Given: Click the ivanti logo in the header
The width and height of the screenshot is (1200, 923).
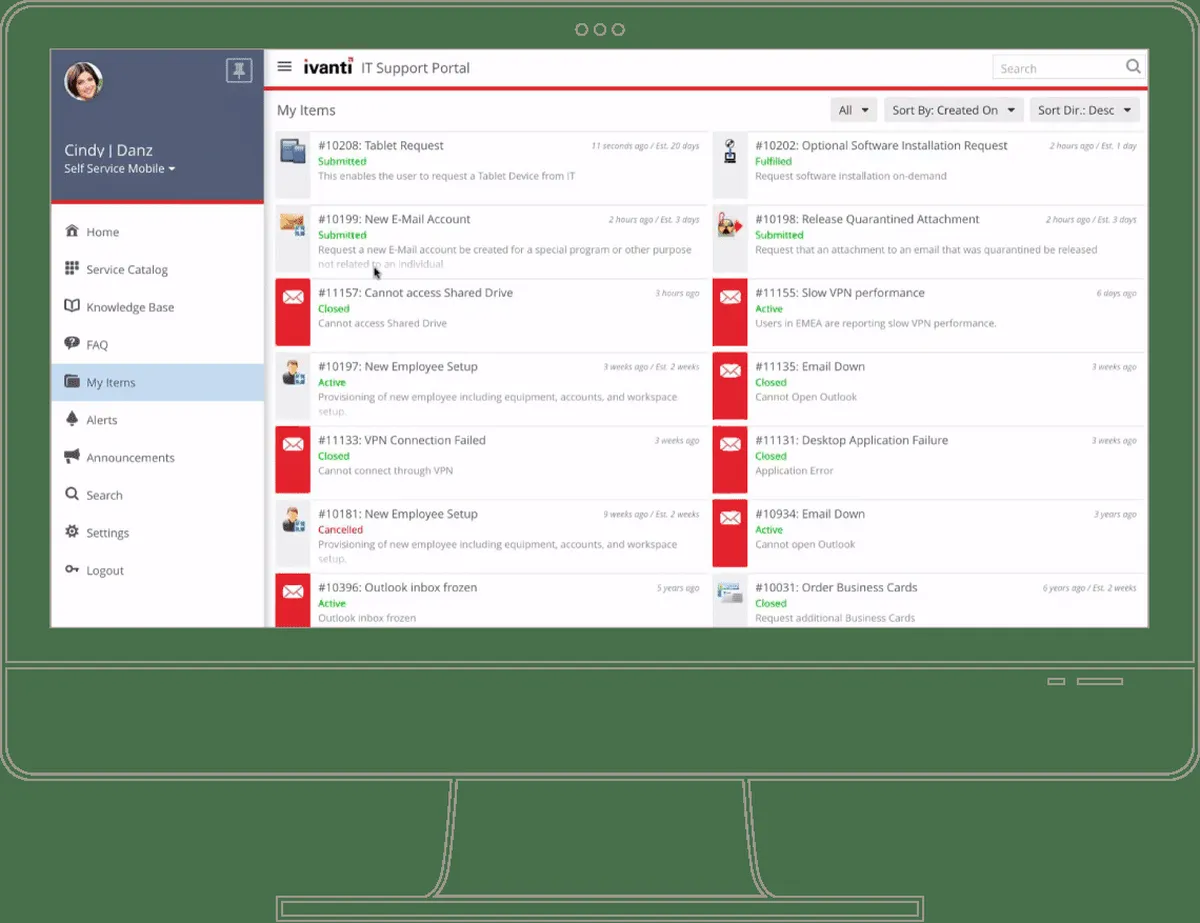Looking at the screenshot, I should click(x=328, y=67).
